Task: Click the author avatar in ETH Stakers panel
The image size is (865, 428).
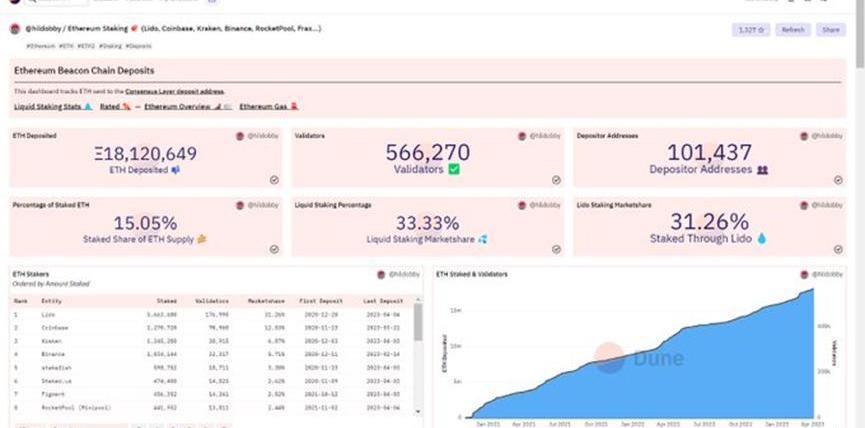Action: (x=381, y=275)
